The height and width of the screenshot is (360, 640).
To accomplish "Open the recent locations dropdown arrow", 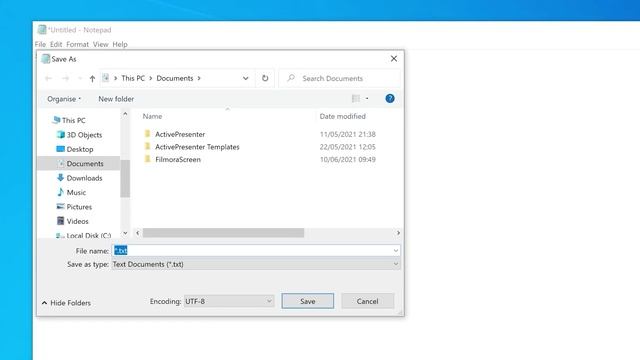I will (80, 78).
